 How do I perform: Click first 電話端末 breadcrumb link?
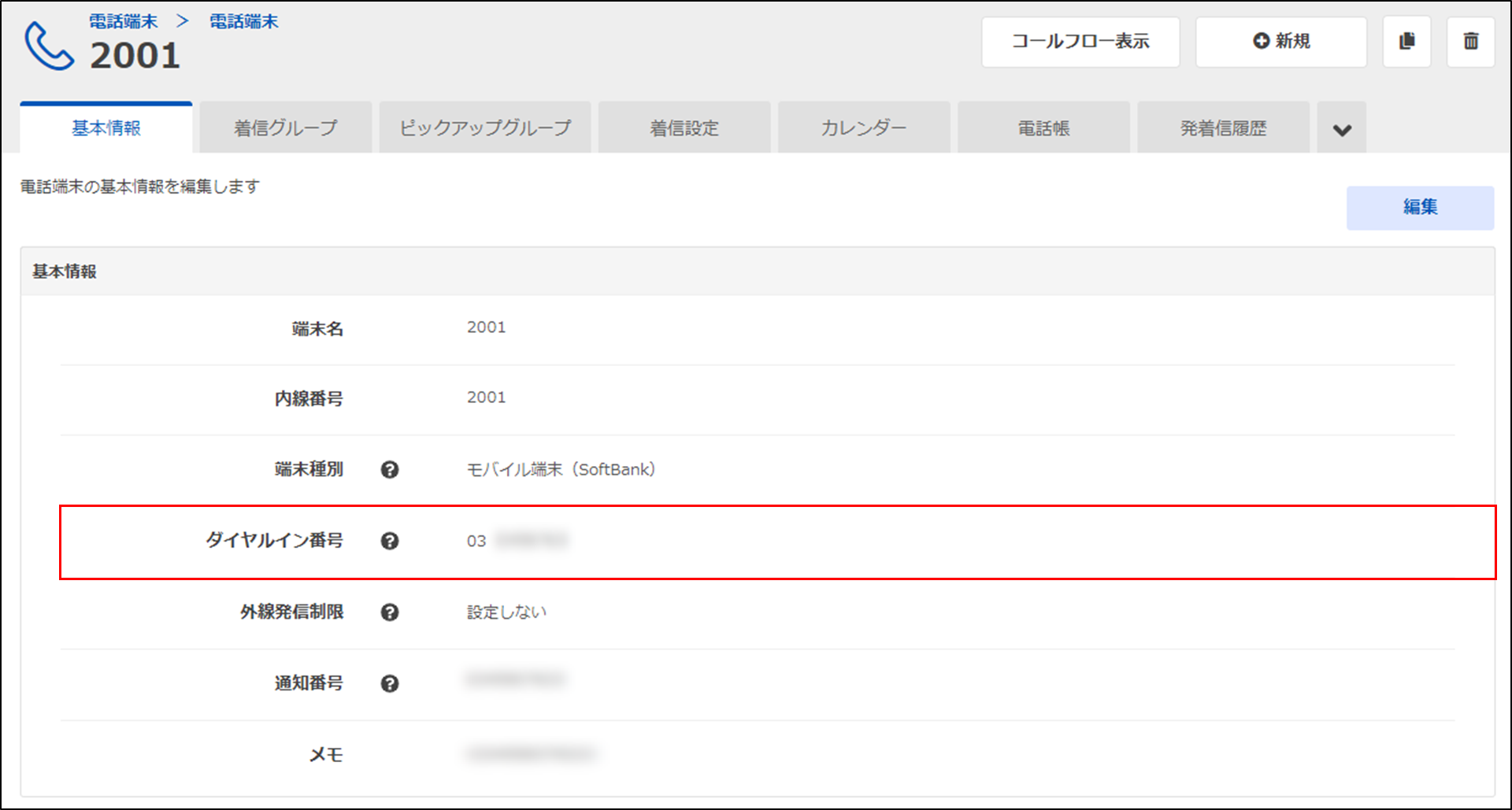(x=124, y=21)
